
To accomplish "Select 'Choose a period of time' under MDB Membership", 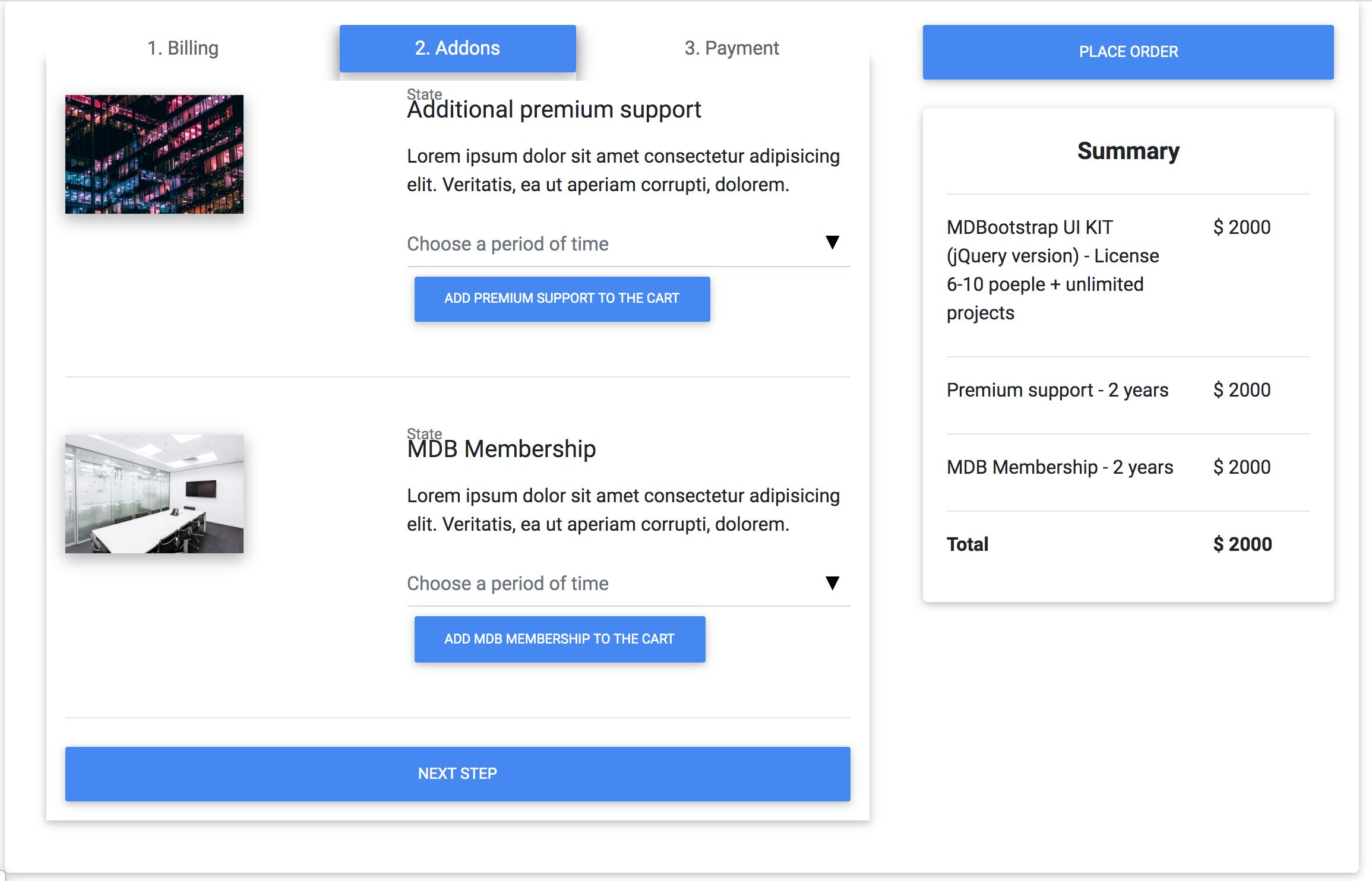I will 628,584.
